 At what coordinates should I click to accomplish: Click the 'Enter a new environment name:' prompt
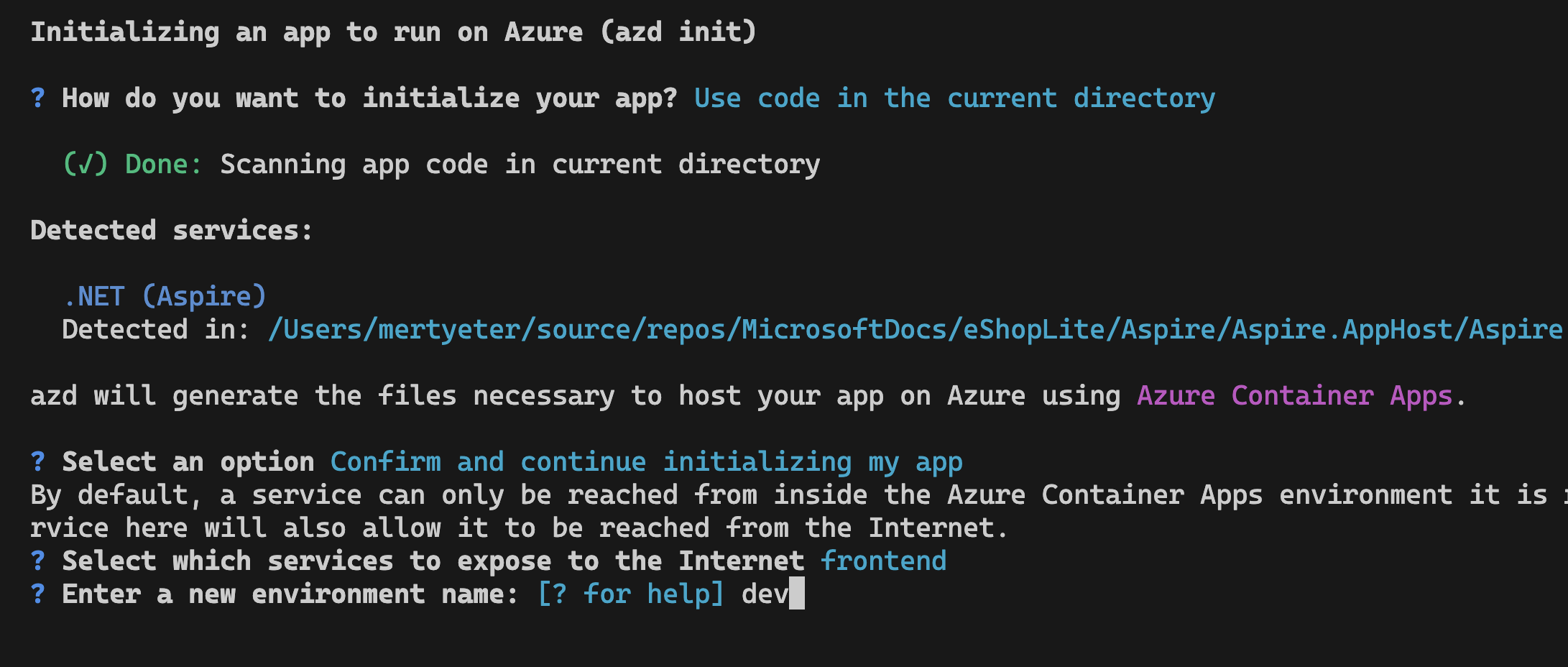[x=290, y=594]
